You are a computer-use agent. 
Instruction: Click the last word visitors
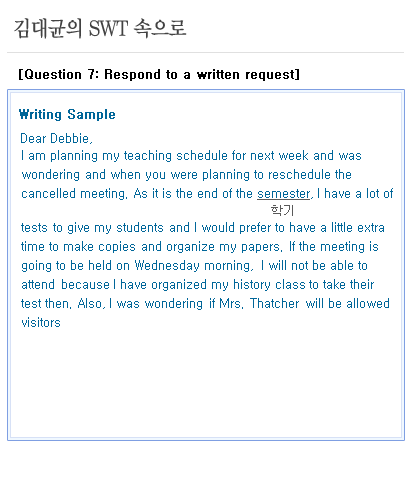41,323
